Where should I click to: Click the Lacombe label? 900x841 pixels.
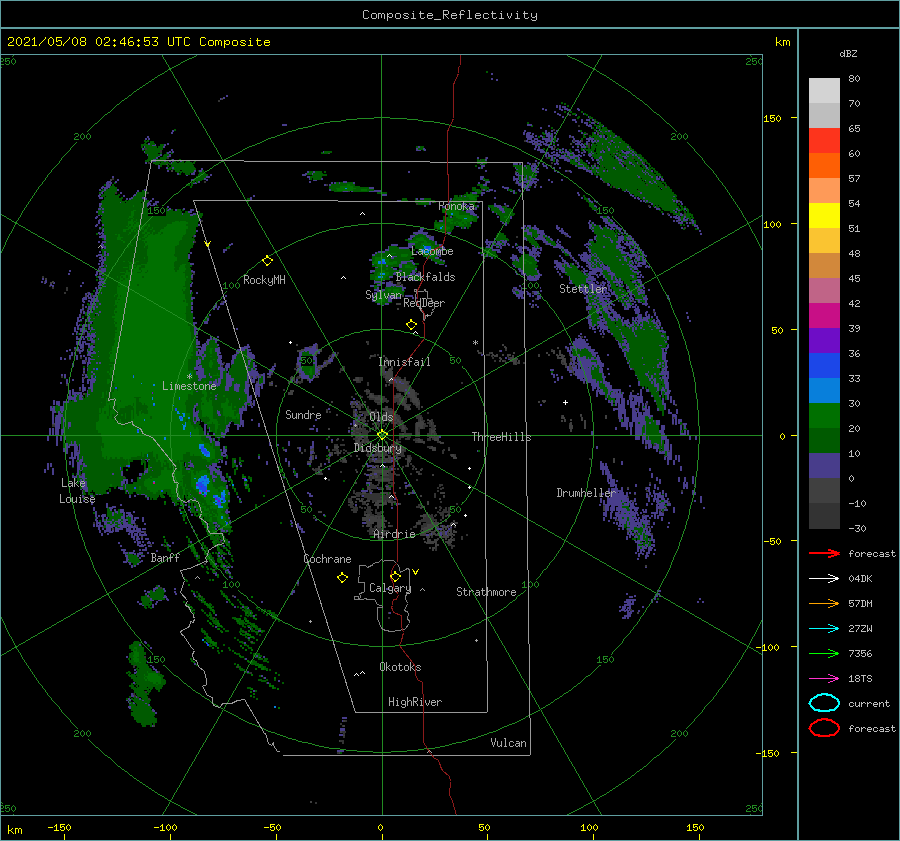(432, 251)
